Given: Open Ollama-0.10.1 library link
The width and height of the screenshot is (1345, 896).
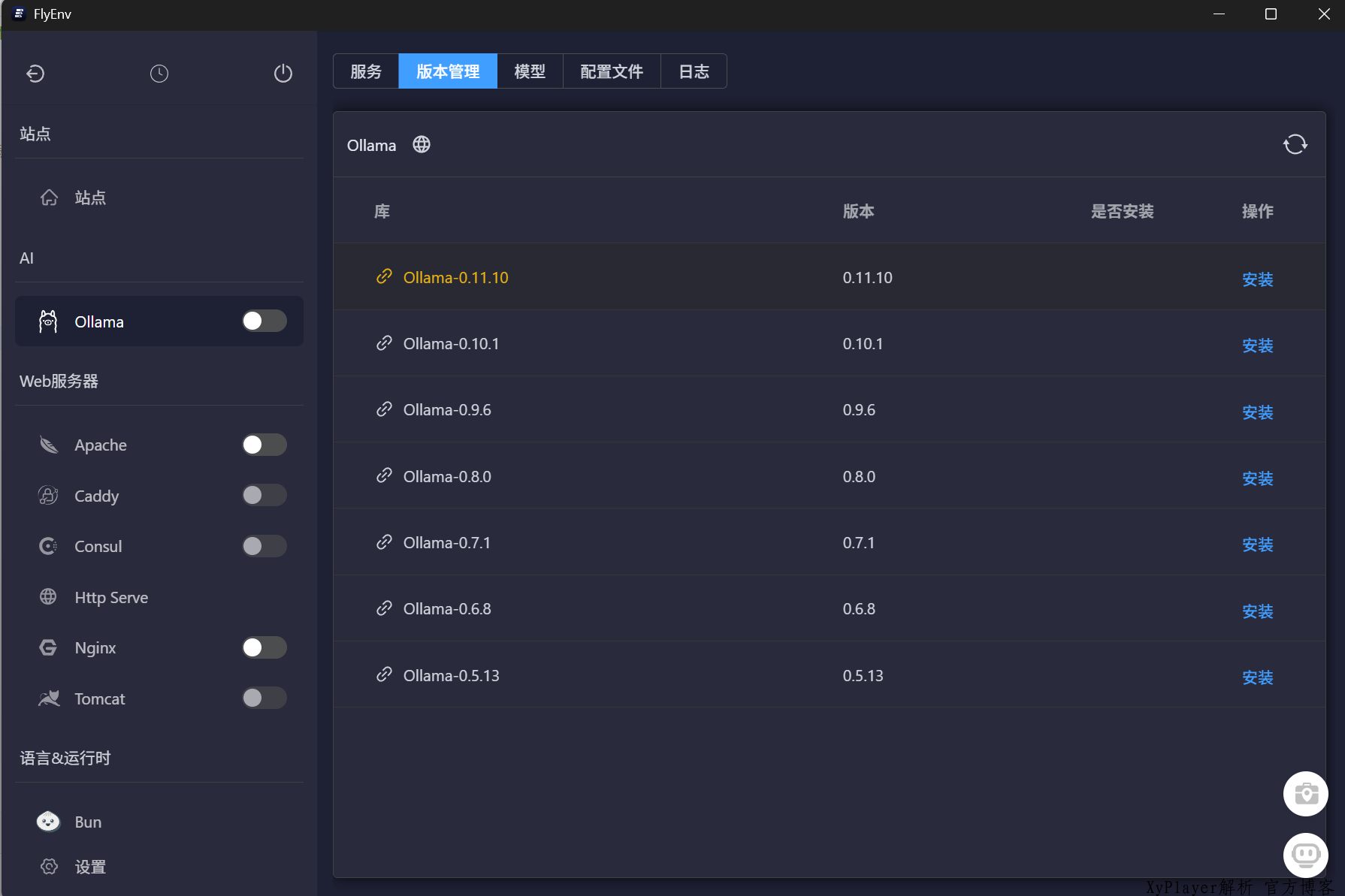Looking at the screenshot, I should pyautogui.click(x=451, y=344).
